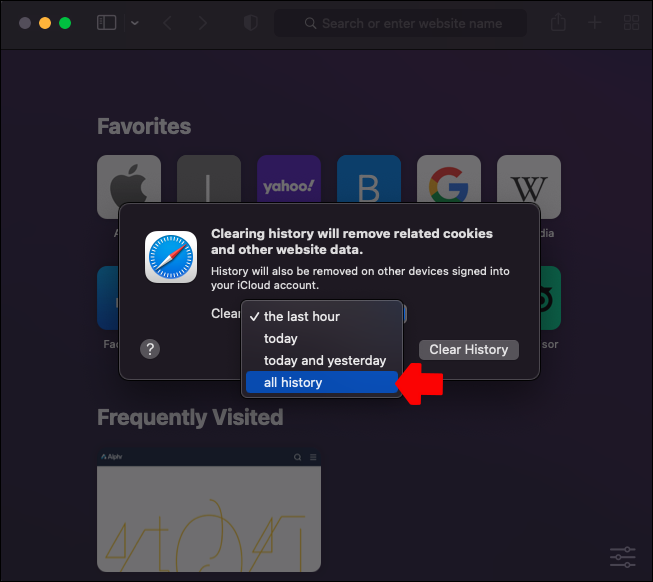
Task: Open the Privacy Report shield icon
Action: point(251,23)
